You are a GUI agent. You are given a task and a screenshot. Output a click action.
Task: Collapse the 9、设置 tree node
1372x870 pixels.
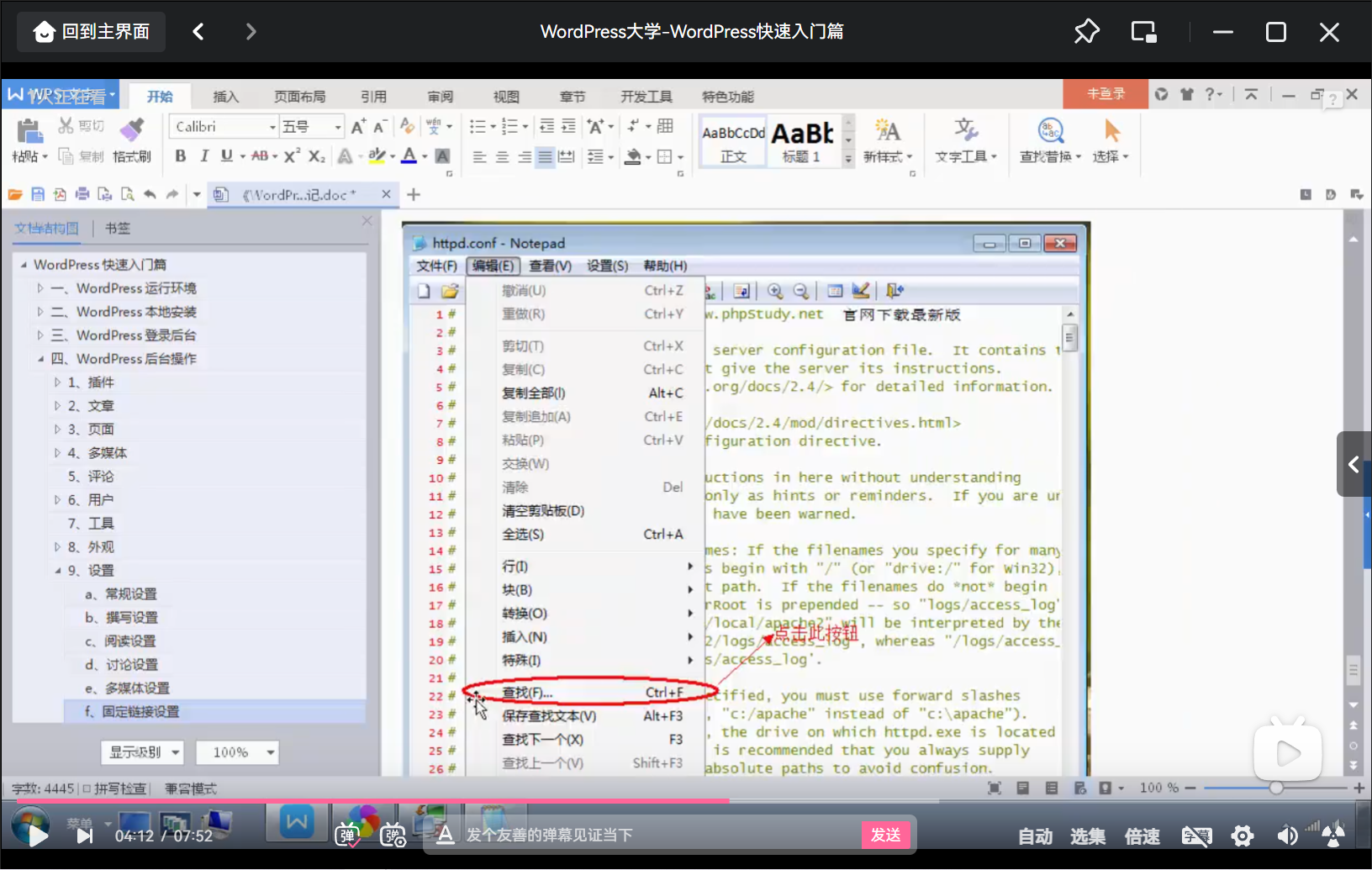(x=58, y=571)
